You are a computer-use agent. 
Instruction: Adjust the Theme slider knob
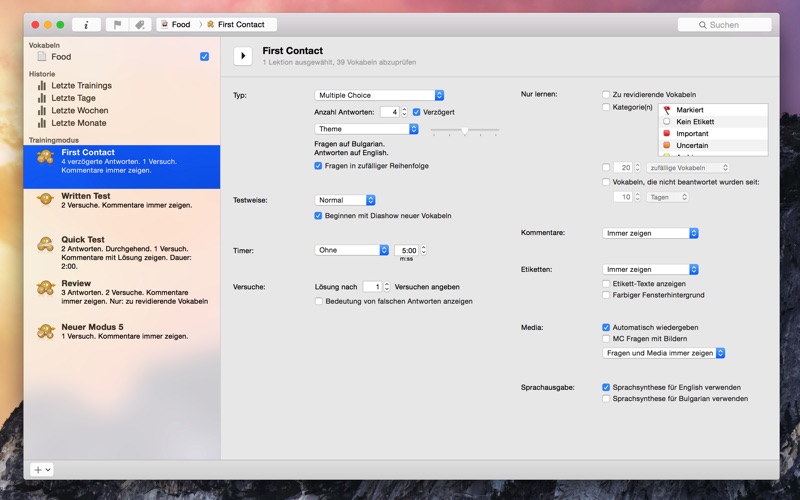tap(465, 131)
